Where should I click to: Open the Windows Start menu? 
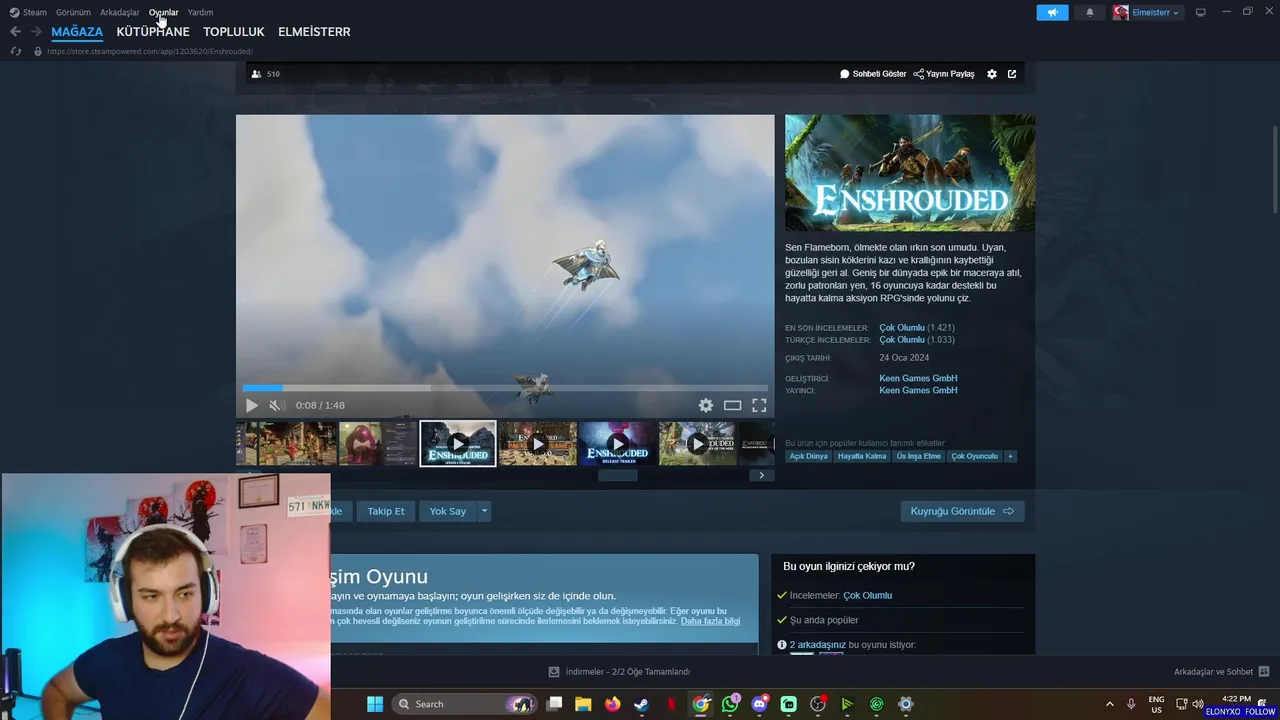375,704
